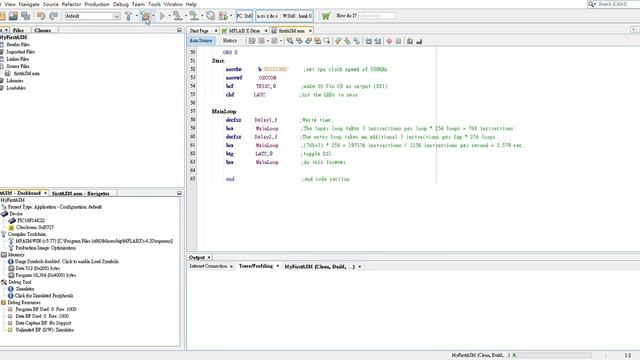The width and height of the screenshot is (640, 360).
Task: Click the Stop Macro Recording icon
Action: click(x=398, y=41)
